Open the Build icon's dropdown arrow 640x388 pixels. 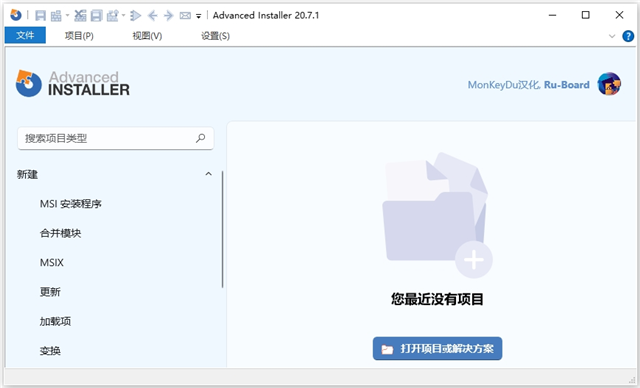point(67,16)
